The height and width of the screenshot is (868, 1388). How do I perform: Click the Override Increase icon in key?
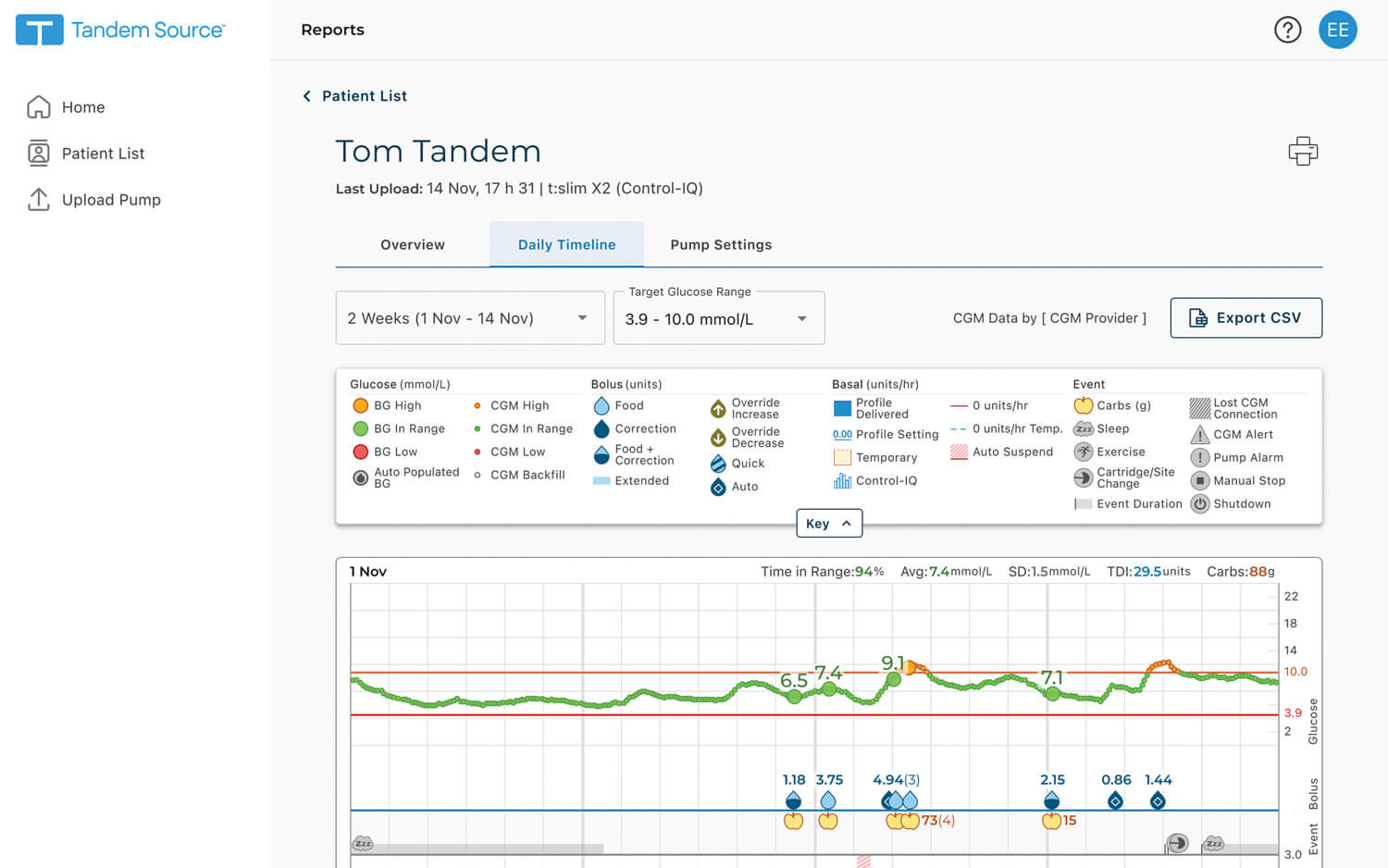pyautogui.click(x=718, y=409)
